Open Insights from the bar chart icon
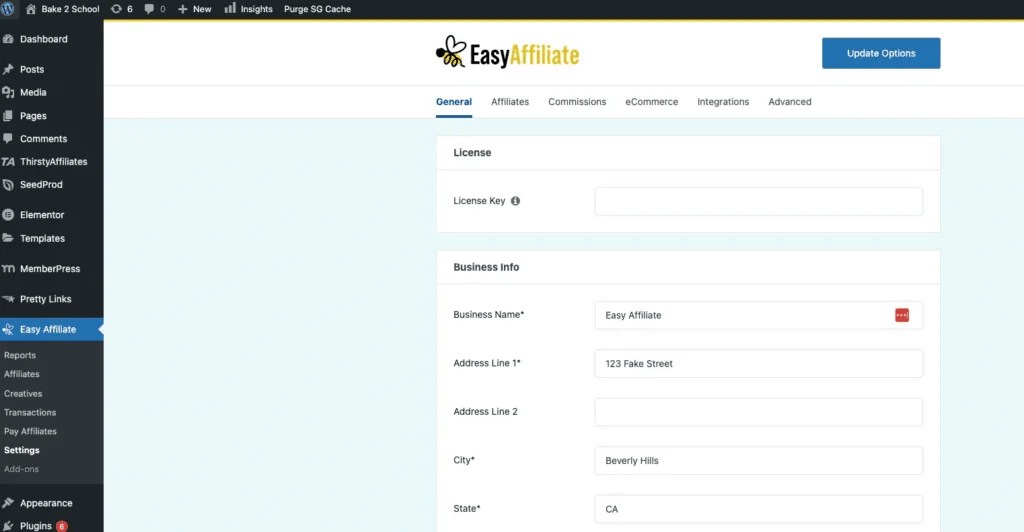 coord(231,9)
